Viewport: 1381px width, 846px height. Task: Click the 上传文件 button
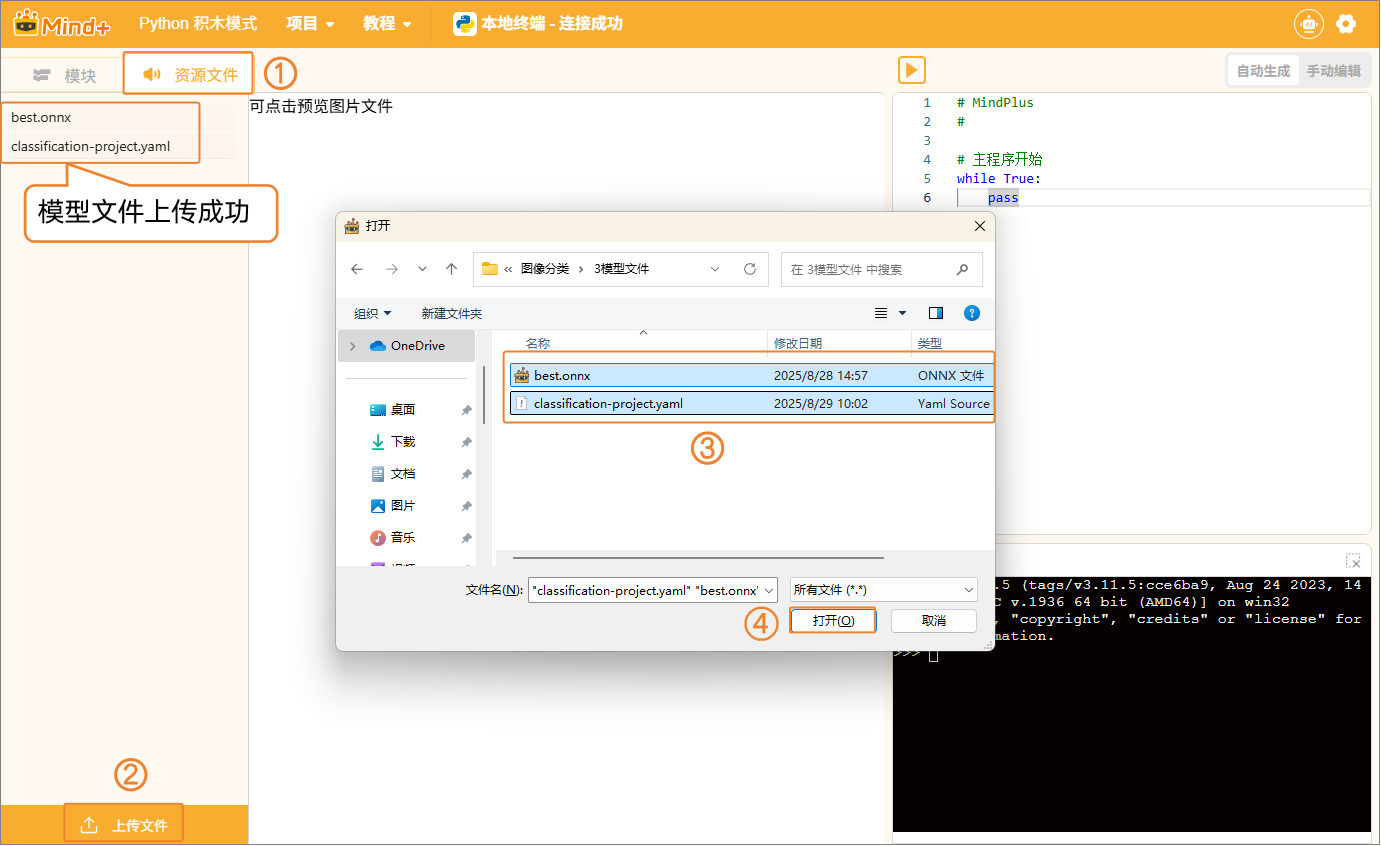(124, 825)
